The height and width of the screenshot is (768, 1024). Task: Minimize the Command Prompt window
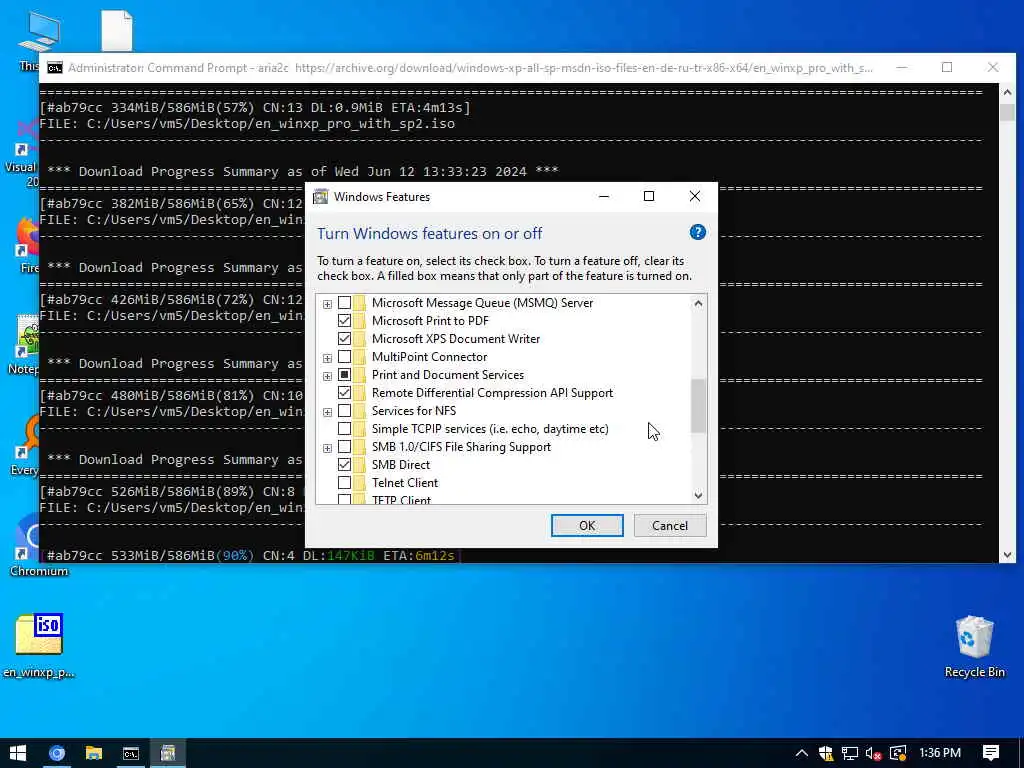coord(901,67)
